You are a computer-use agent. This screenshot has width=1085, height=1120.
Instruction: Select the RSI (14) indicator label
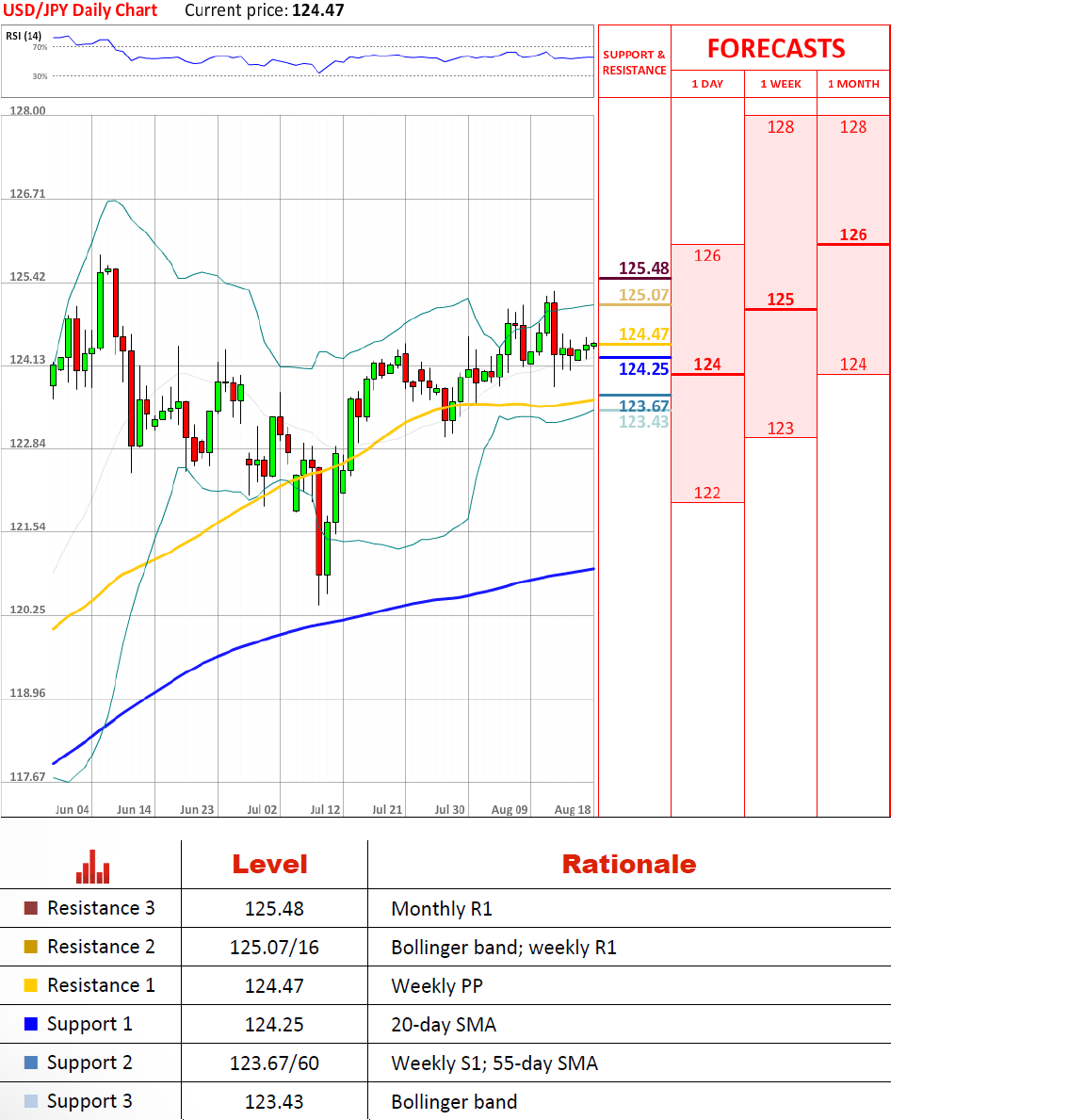click(x=24, y=36)
